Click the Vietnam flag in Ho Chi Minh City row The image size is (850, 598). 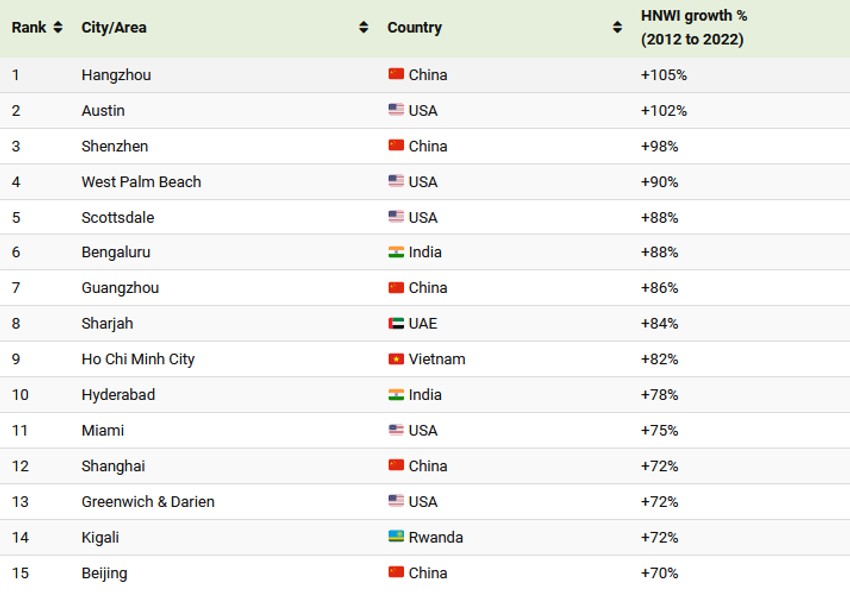click(396, 359)
